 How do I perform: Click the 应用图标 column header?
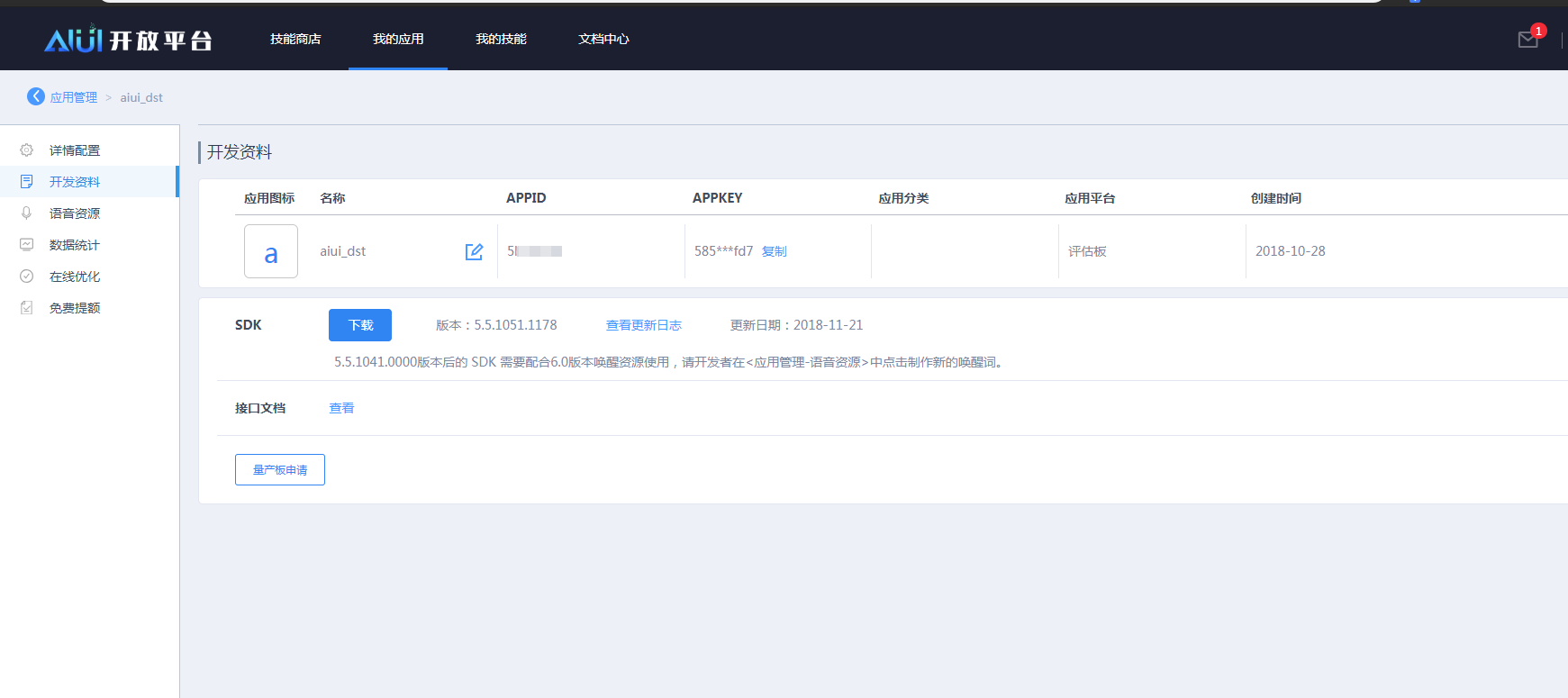tap(269, 198)
